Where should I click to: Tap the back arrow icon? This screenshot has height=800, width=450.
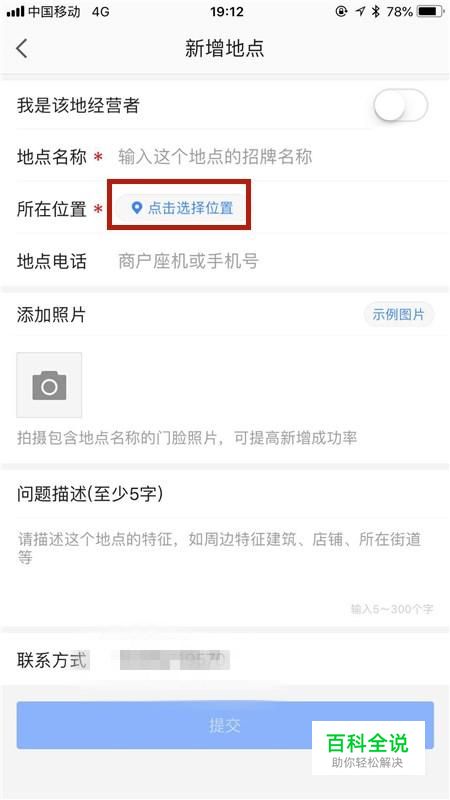point(21,48)
